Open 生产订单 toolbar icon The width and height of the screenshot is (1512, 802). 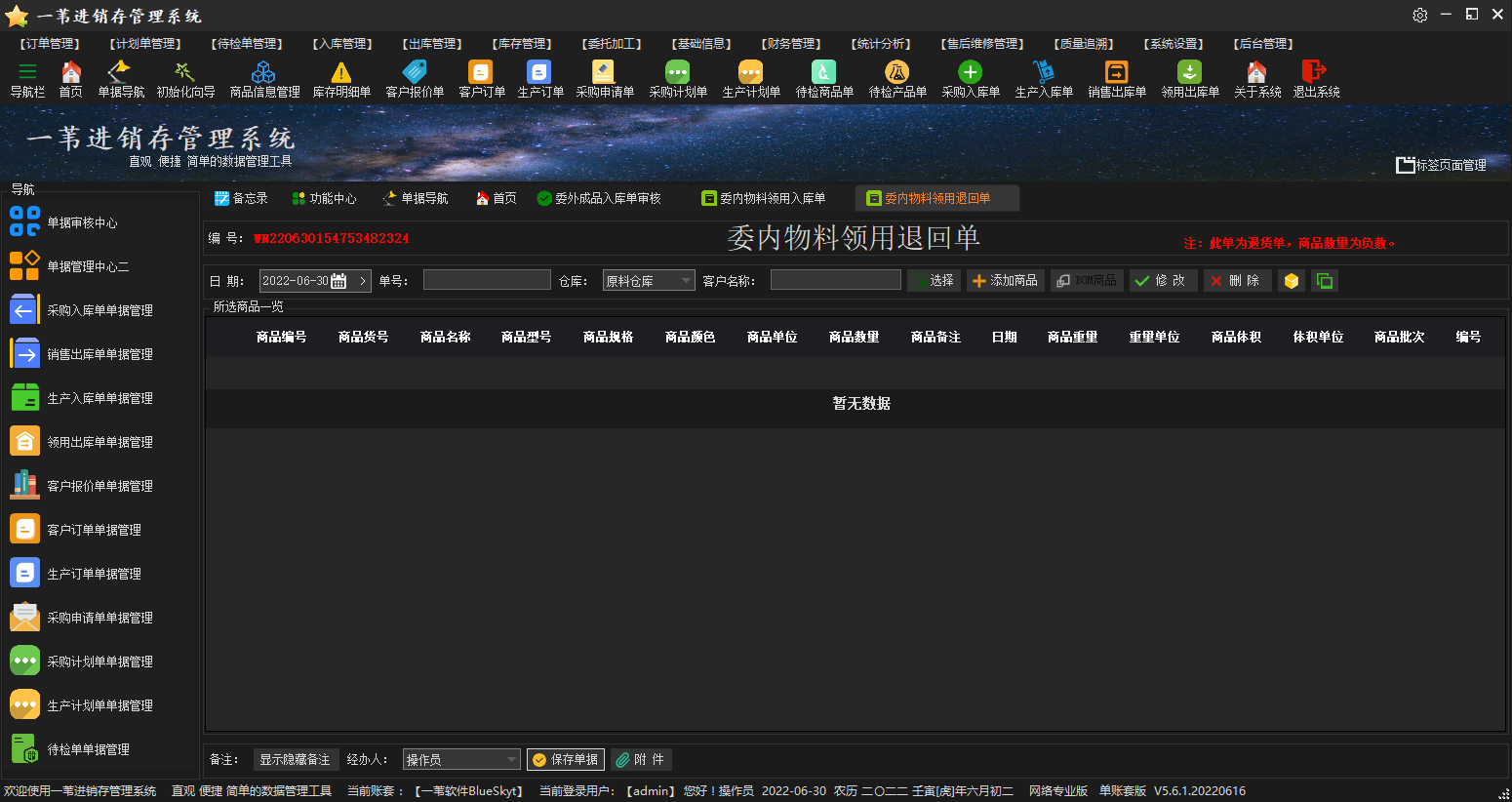540,79
